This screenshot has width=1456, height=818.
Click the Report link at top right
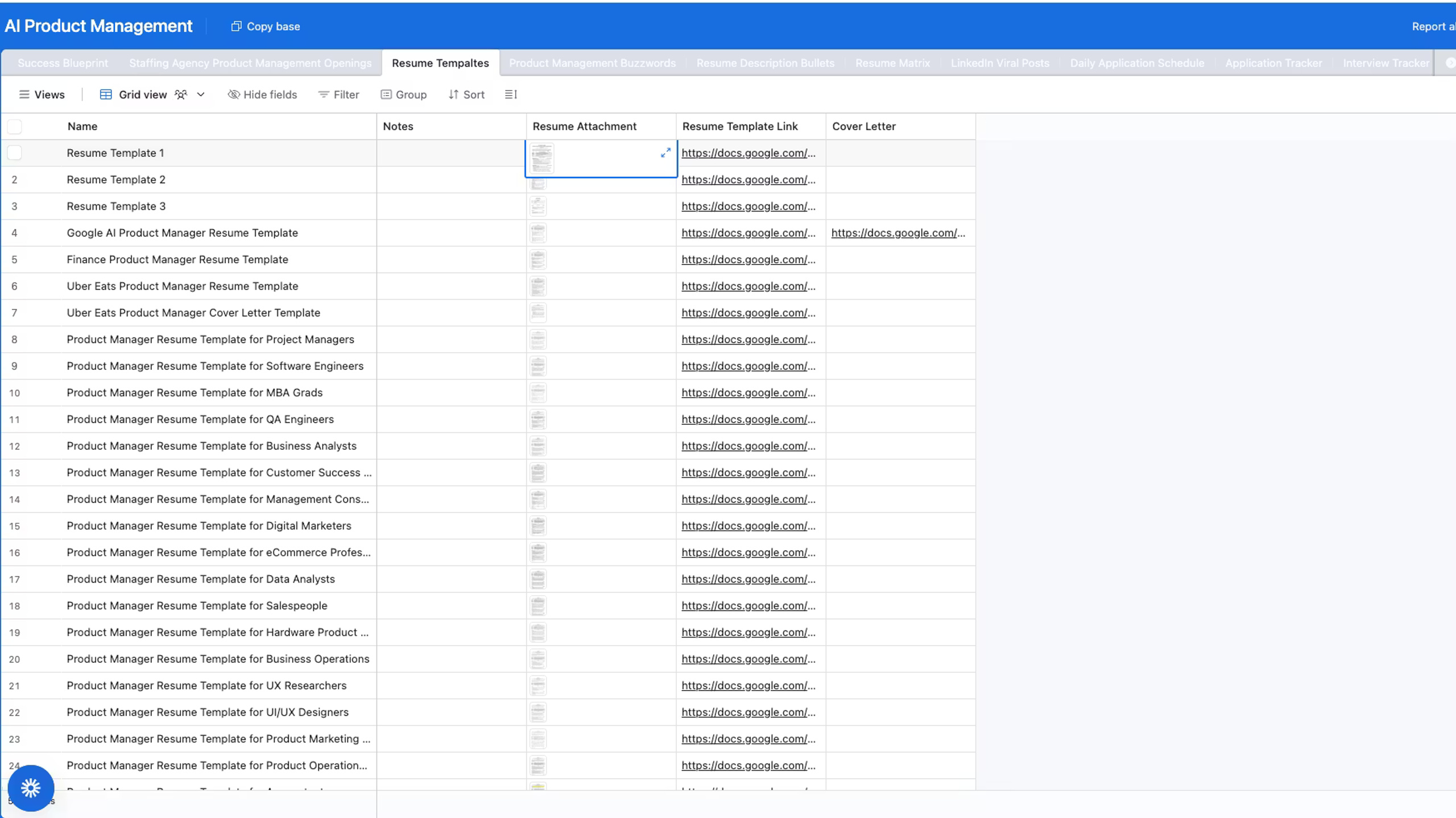point(1433,26)
